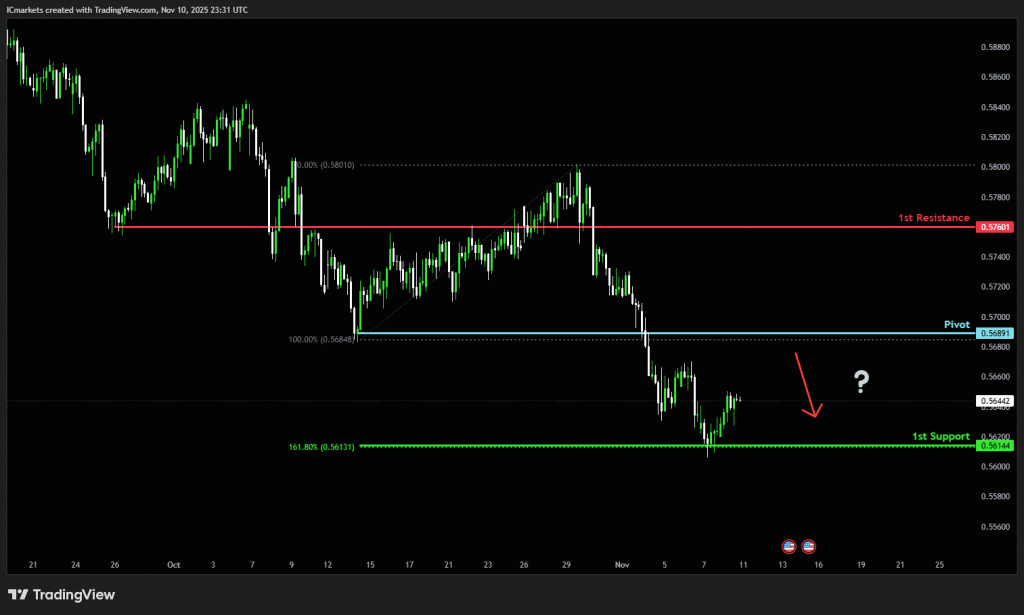1024x615 pixels.
Task: Click the green 0.56144 support price tag
Action: (x=997, y=446)
